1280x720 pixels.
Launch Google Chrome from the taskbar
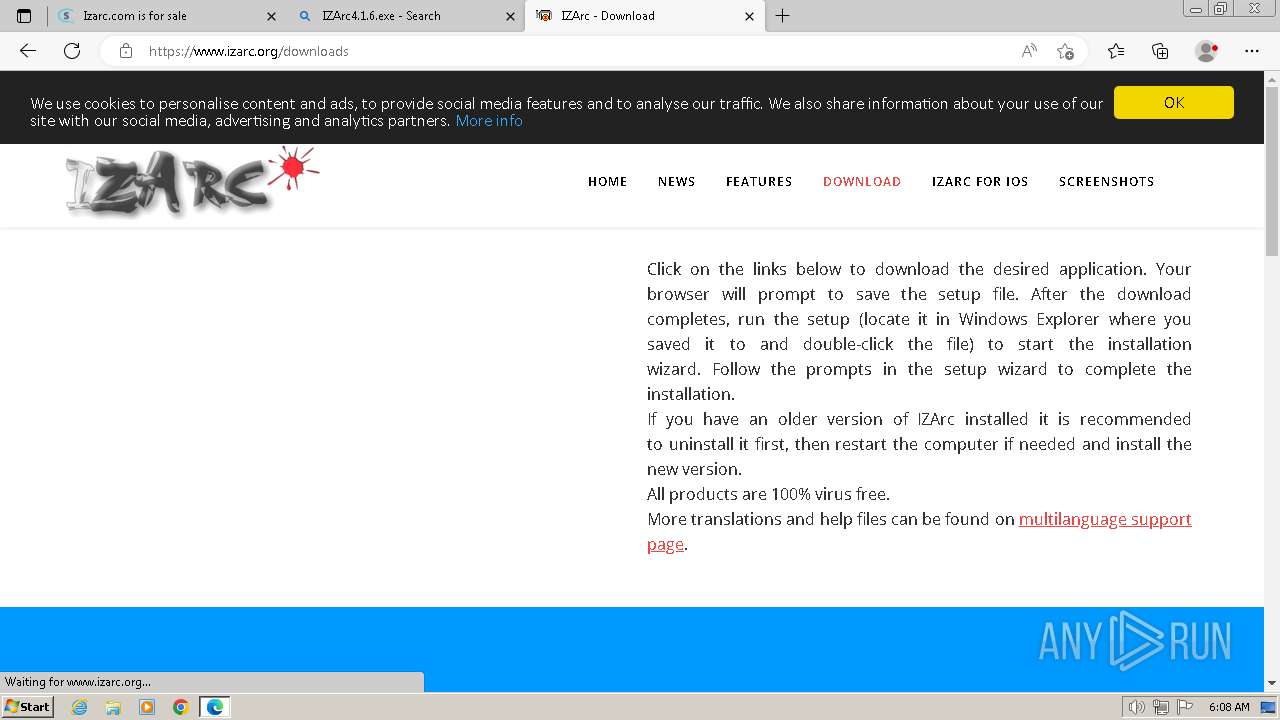point(180,707)
